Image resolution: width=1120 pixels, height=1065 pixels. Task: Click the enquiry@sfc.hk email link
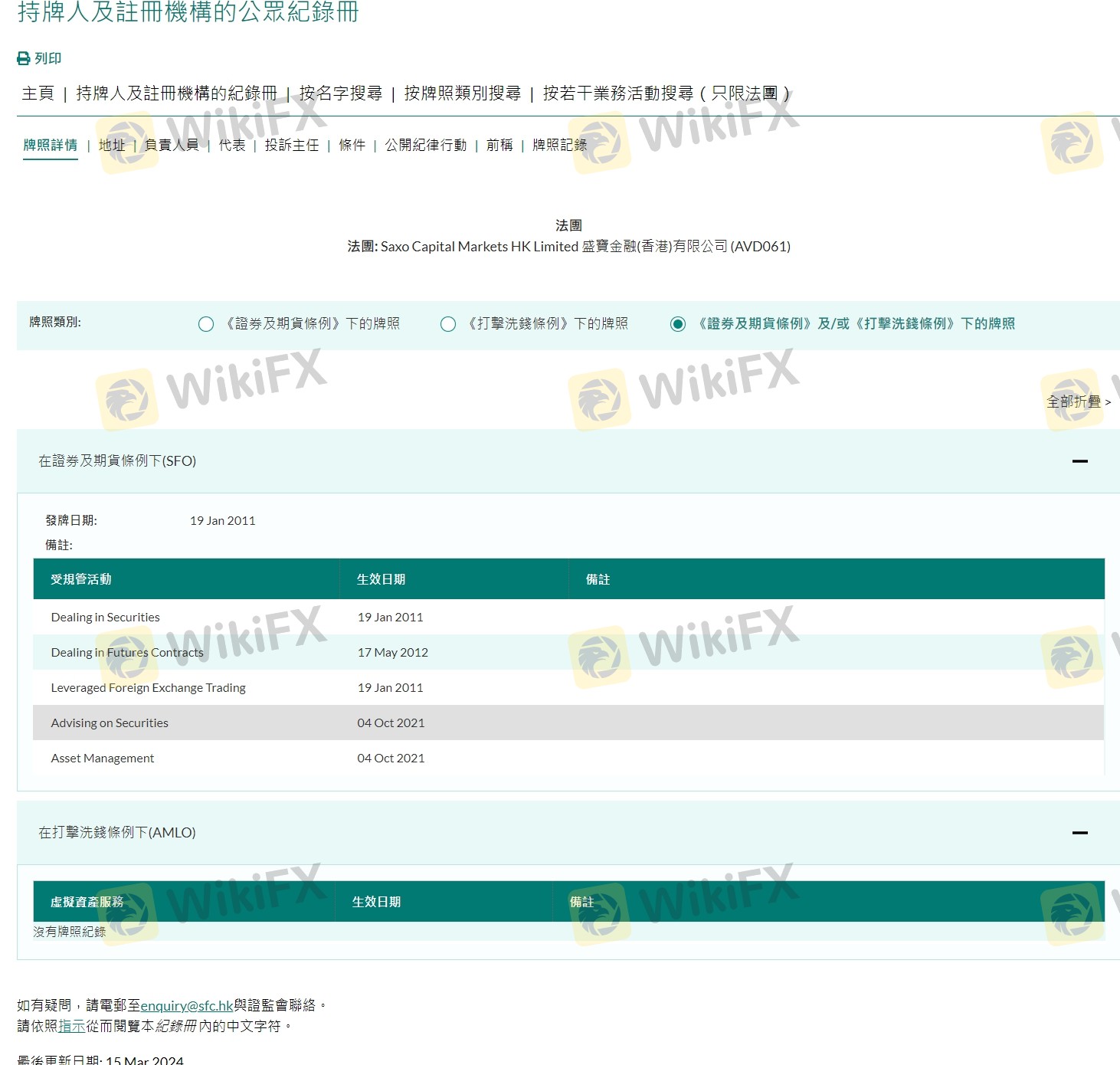pos(187,1005)
